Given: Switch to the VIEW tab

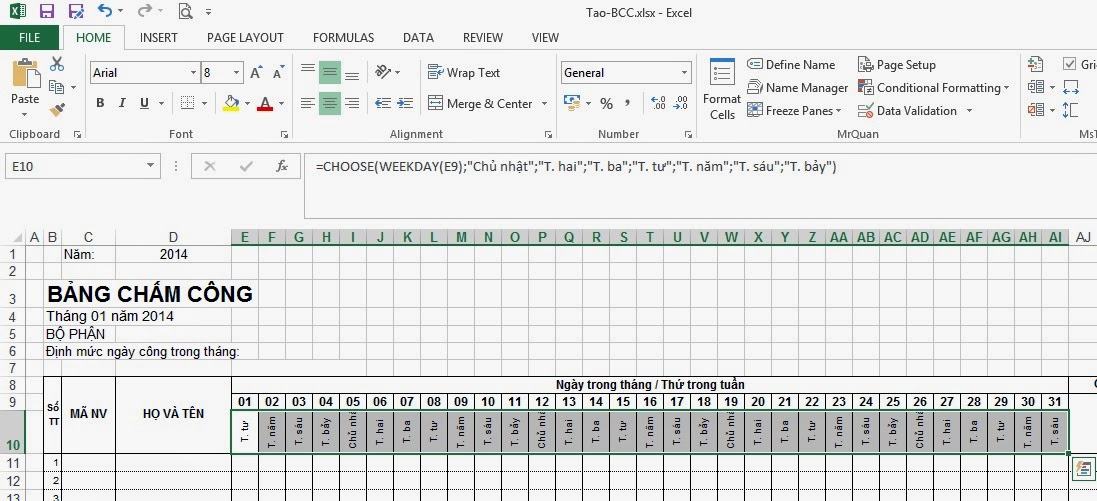Looking at the screenshot, I should tap(545, 38).
